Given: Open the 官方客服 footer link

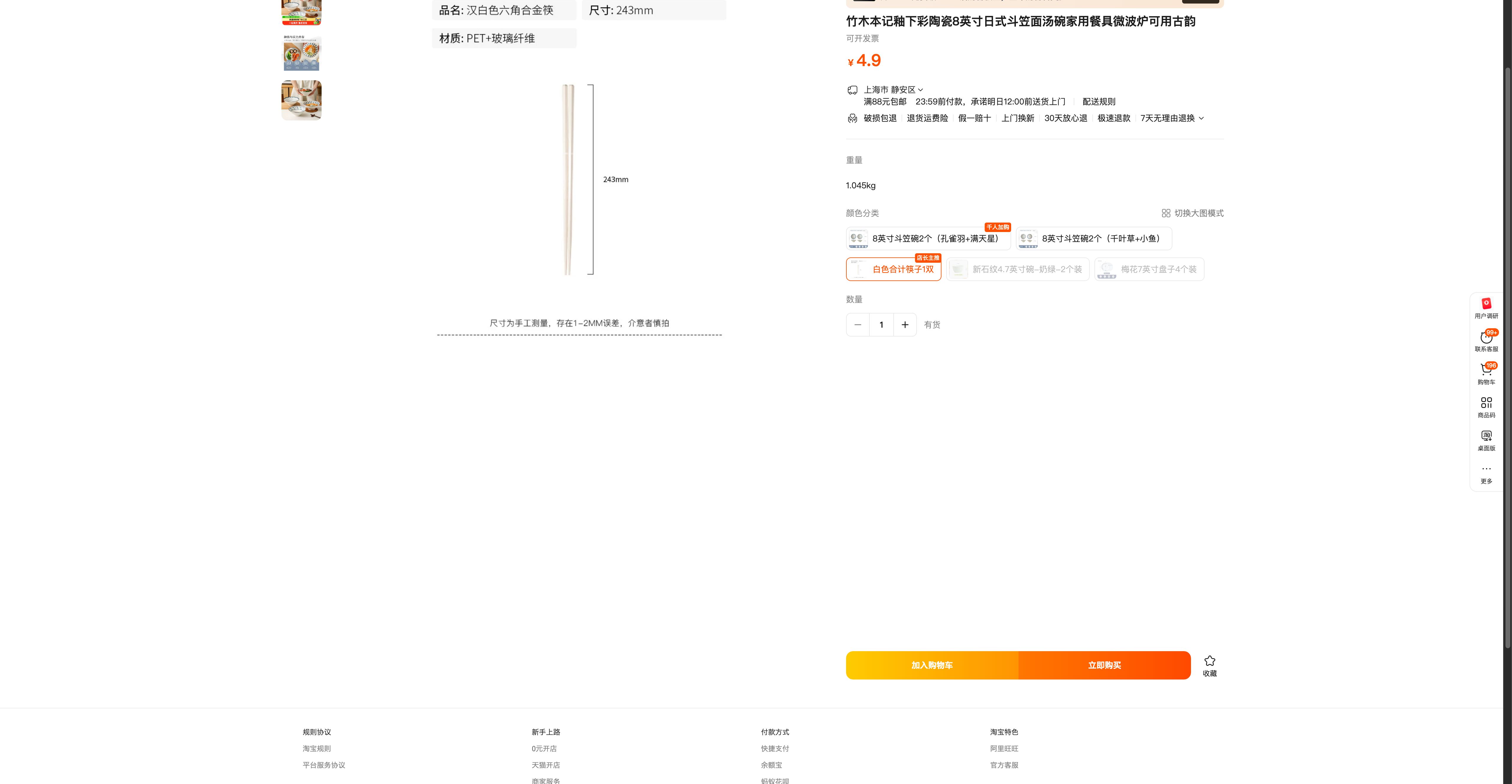Looking at the screenshot, I should (x=1004, y=765).
